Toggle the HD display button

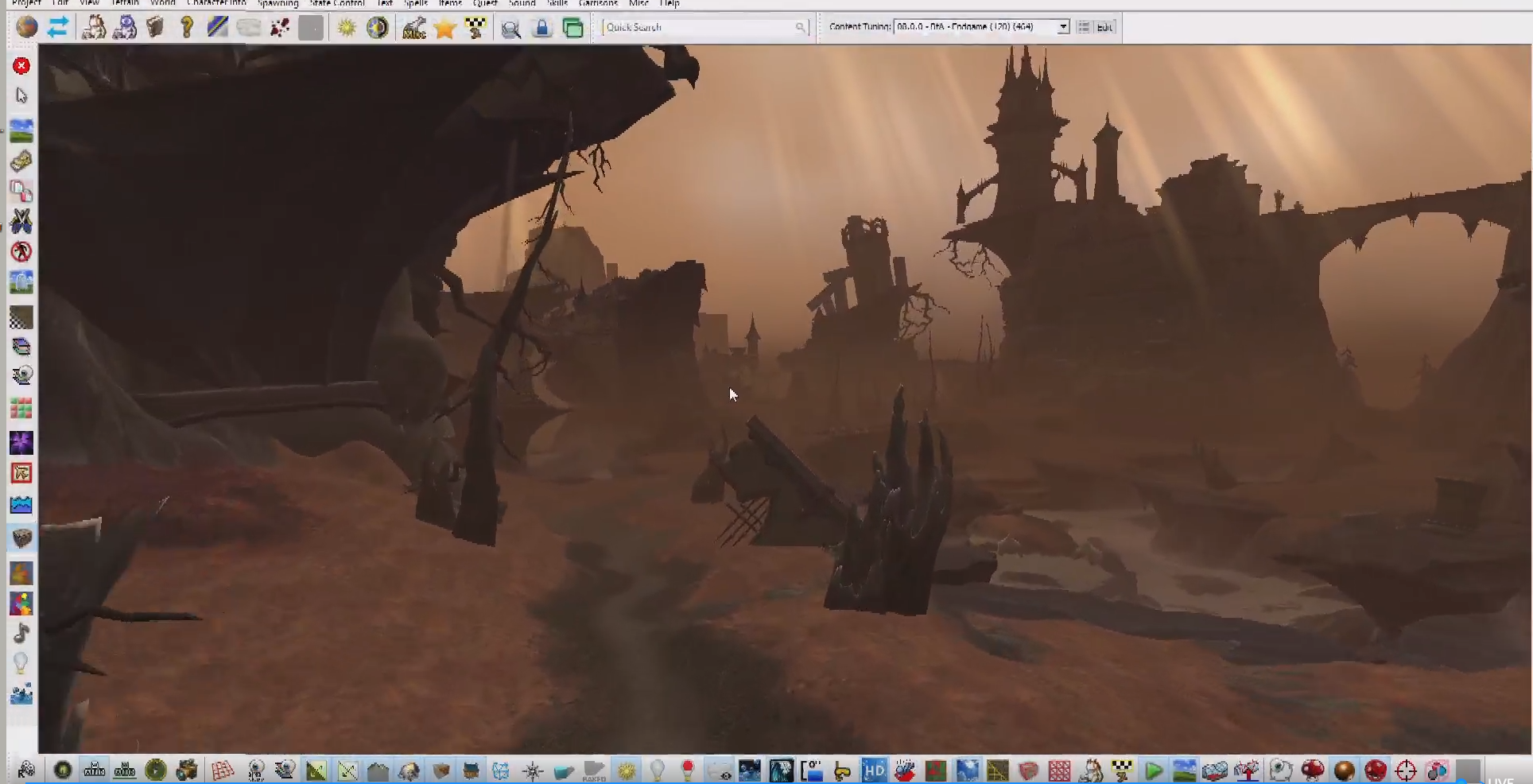coord(873,770)
